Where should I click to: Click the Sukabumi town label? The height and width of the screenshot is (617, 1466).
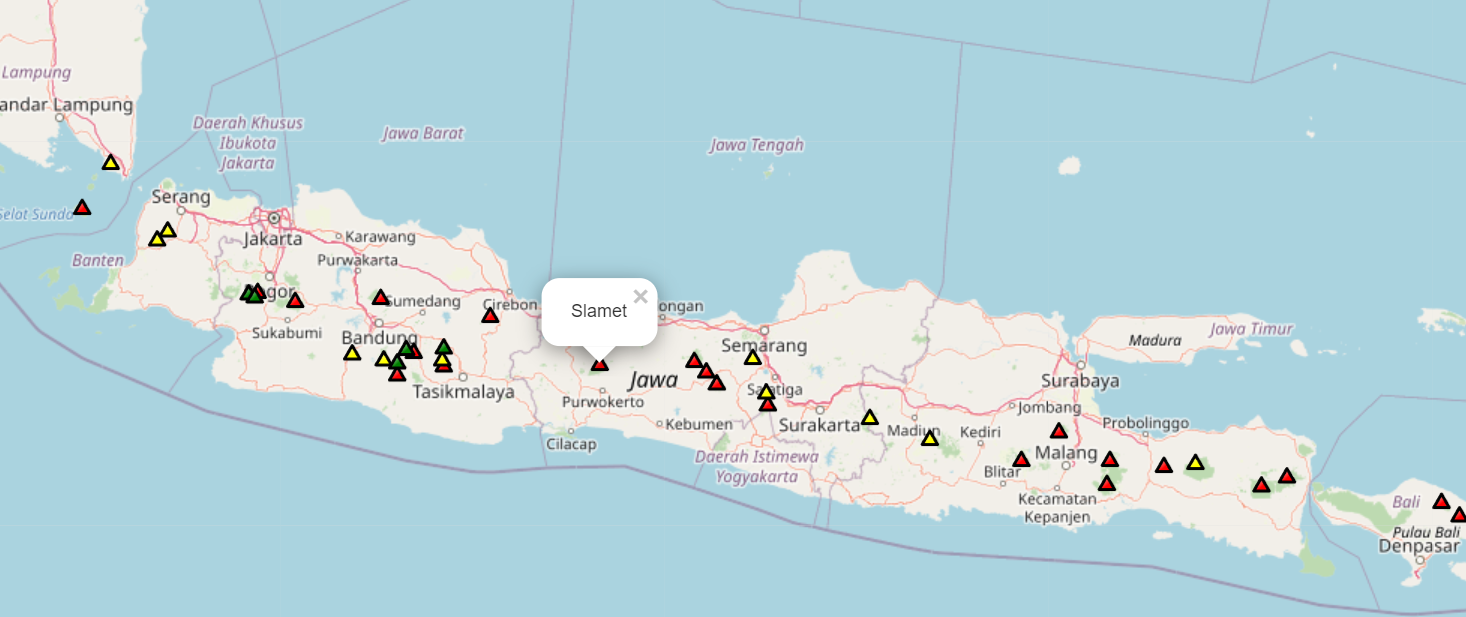point(286,333)
